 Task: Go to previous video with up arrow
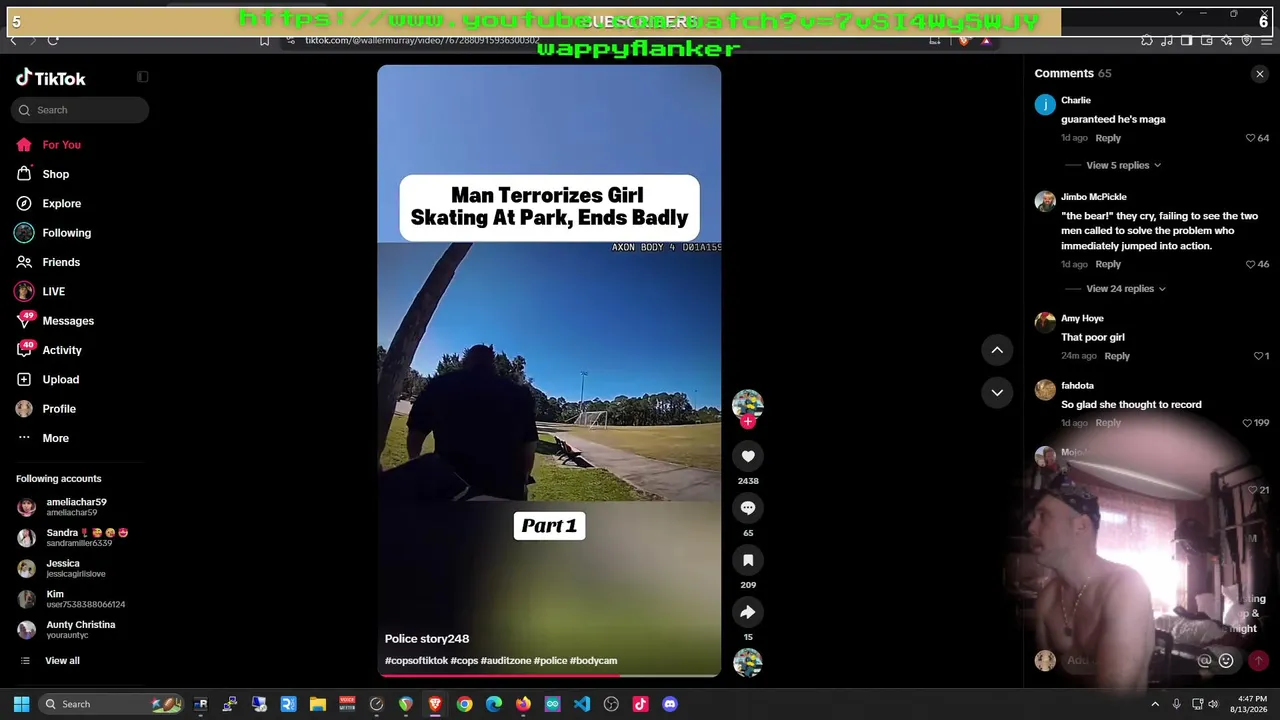[x=997, y=350]
